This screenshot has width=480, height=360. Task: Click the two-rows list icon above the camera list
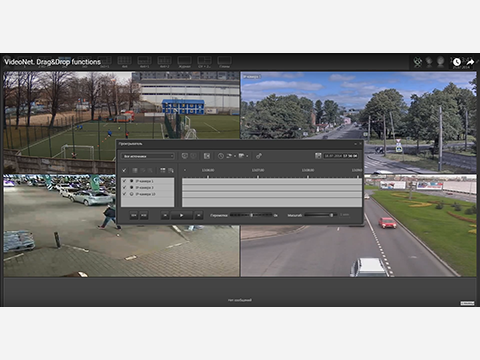pyautogui.click(x=163, y=170)
